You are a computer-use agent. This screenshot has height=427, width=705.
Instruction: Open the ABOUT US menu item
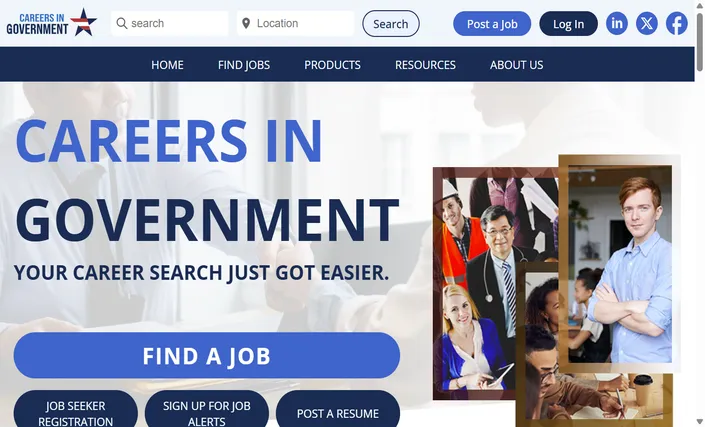(x=517, y=65)
